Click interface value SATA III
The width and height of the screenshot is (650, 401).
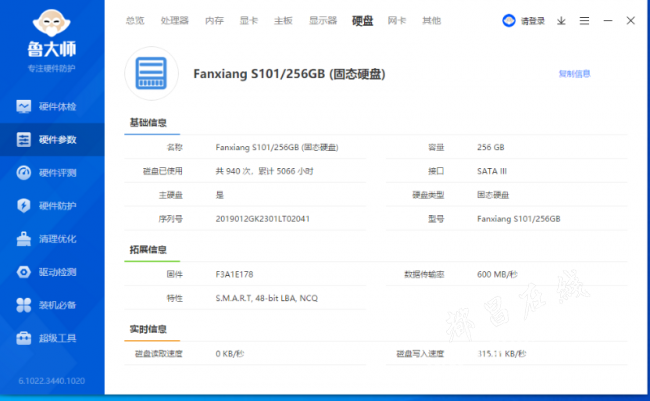[x=492, y=171]
